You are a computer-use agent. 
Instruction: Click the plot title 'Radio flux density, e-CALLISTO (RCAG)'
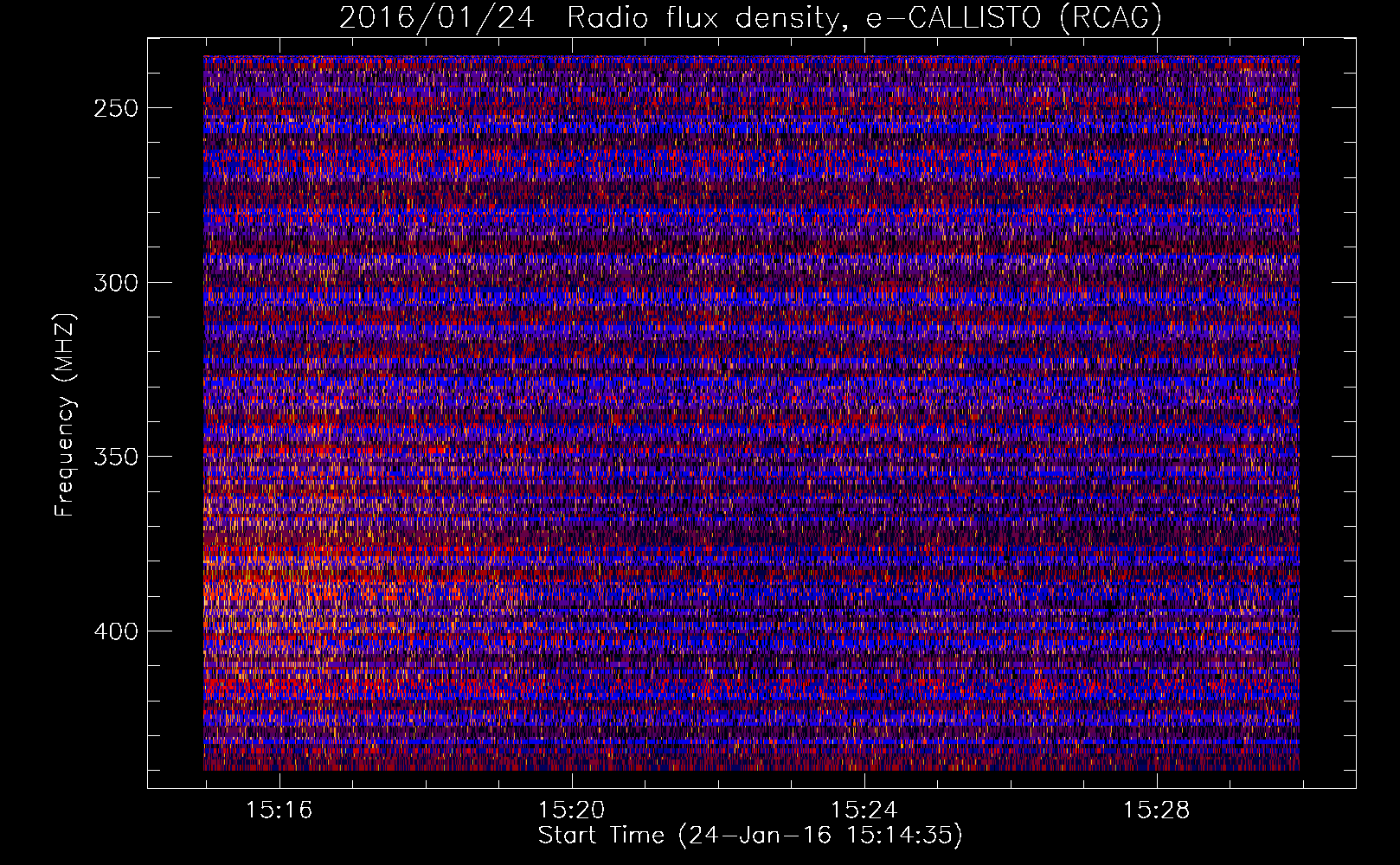pos(864,17)
